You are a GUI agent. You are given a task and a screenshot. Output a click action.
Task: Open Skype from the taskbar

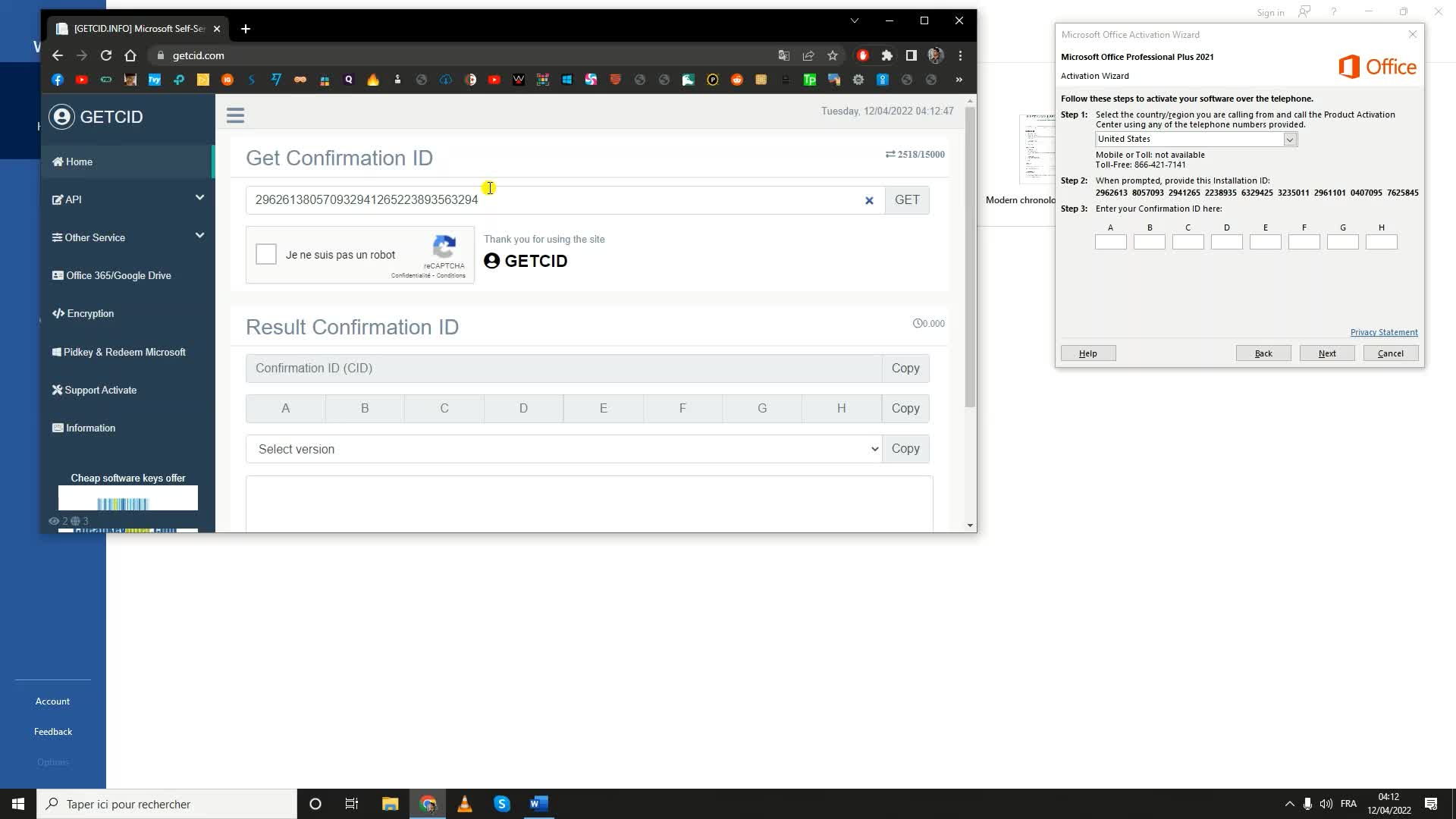(x=502, y=804)
